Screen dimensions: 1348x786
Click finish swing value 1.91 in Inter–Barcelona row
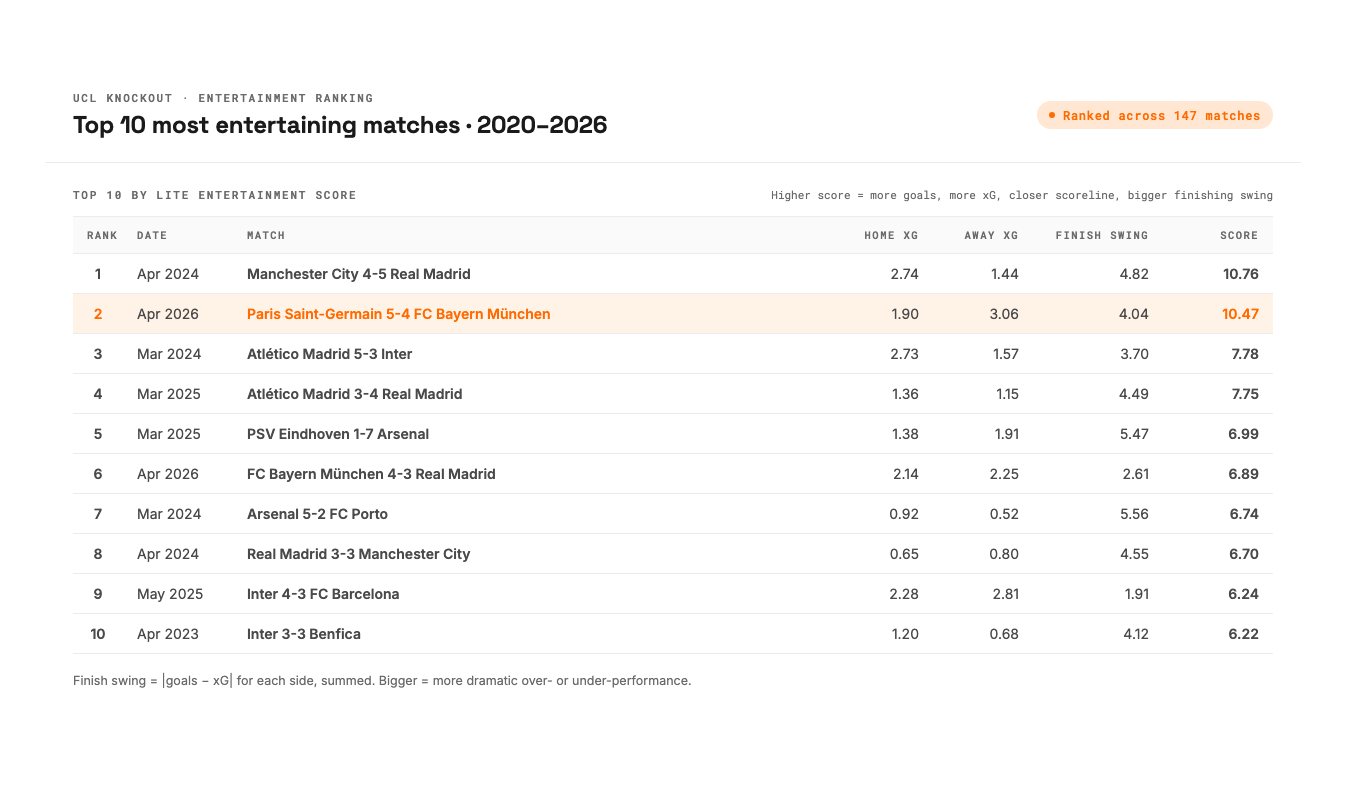[1137, 594]
